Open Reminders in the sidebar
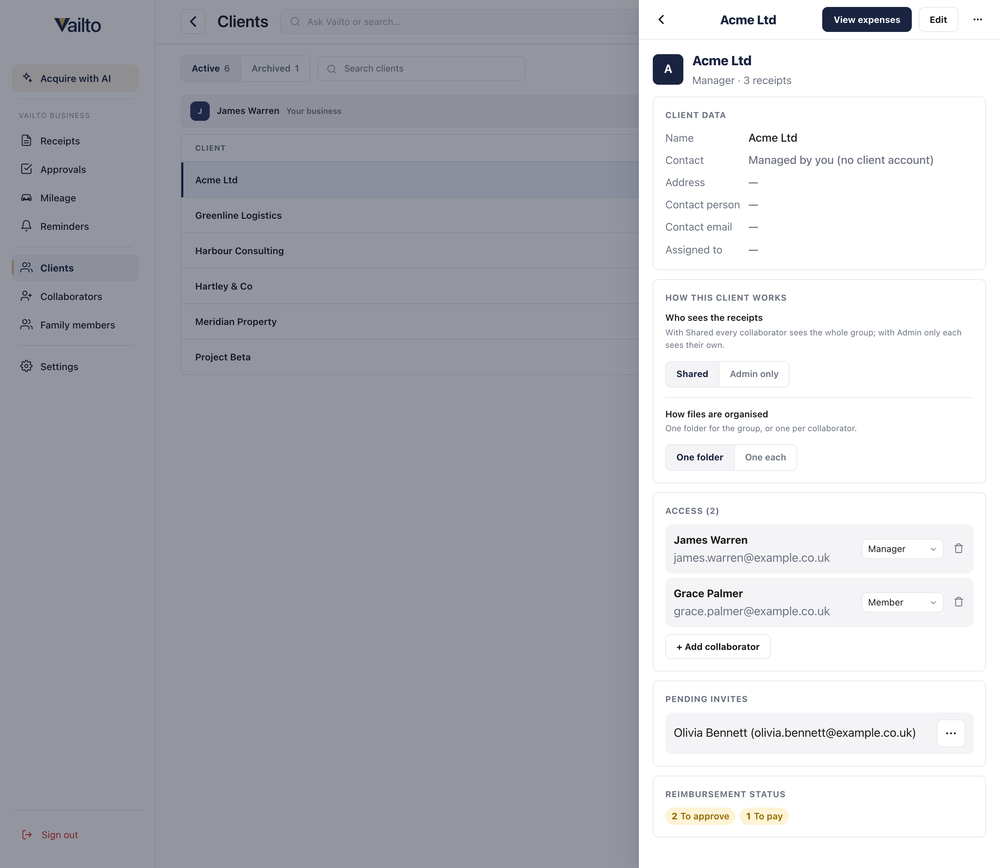This screenshot has width=1000, height=868. pos(75,226)
